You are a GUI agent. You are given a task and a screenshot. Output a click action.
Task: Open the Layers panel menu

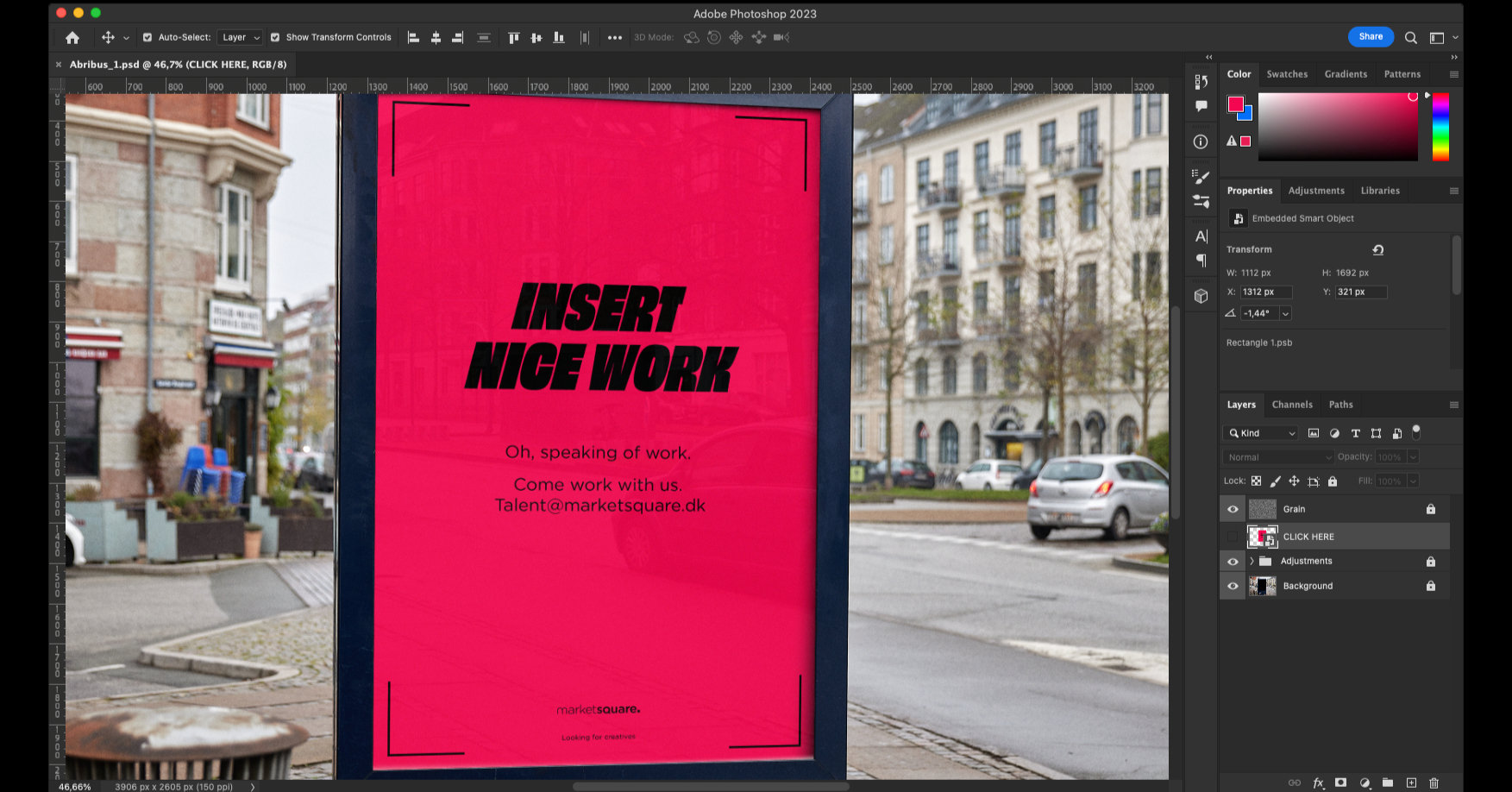pos(1454,405)
